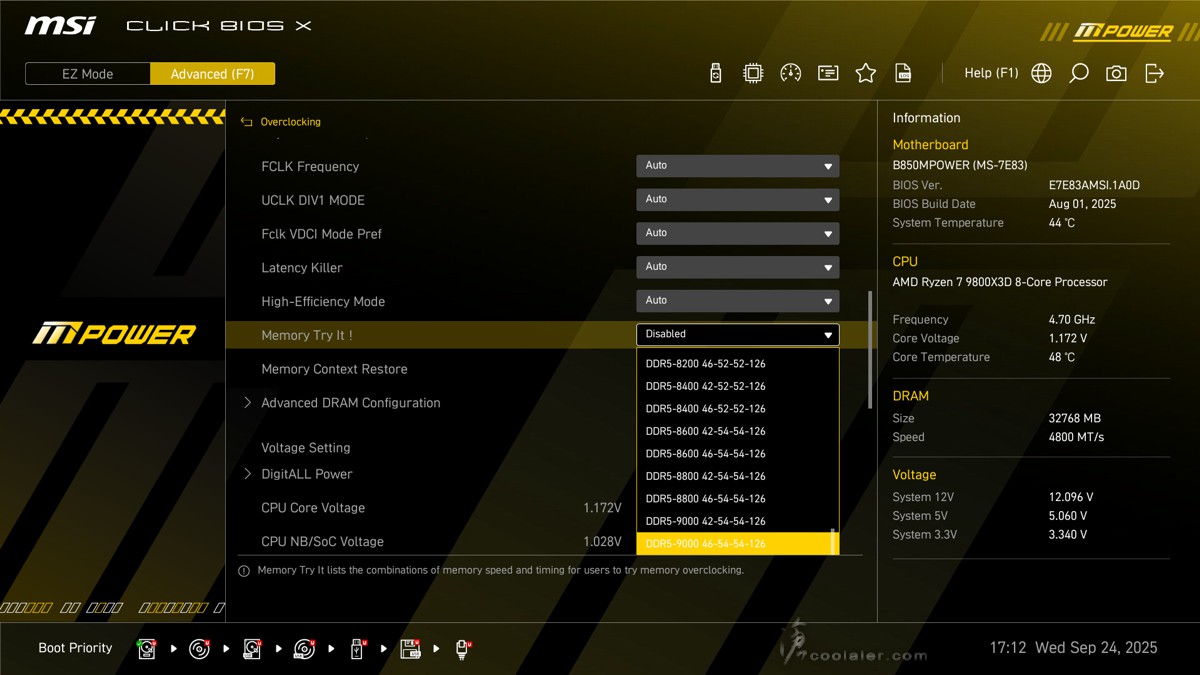Screen dimensions: 1200x675
Task: Choose DDR5-8400 42-52-52-126 option
Action: point(738,386)
